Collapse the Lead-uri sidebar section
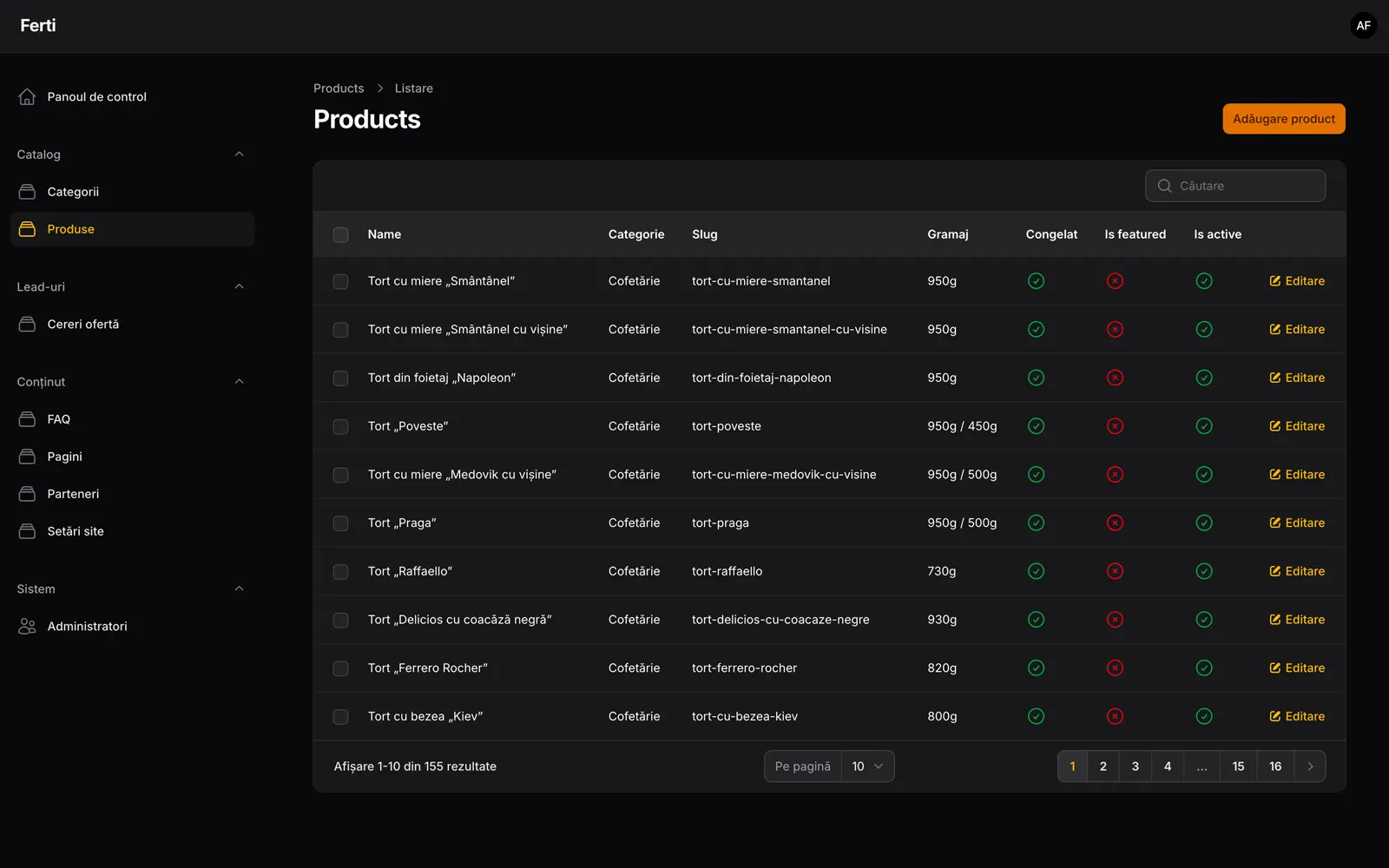The width and height of the screenshot is (1389, 868). [x=239, y=286]
